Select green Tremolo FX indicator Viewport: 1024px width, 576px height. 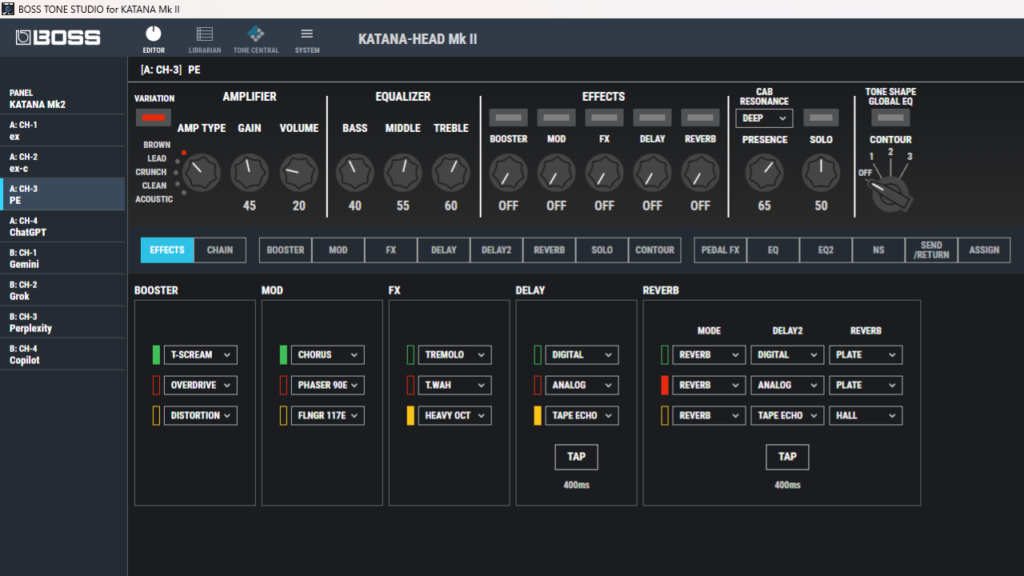pos(410,355)
